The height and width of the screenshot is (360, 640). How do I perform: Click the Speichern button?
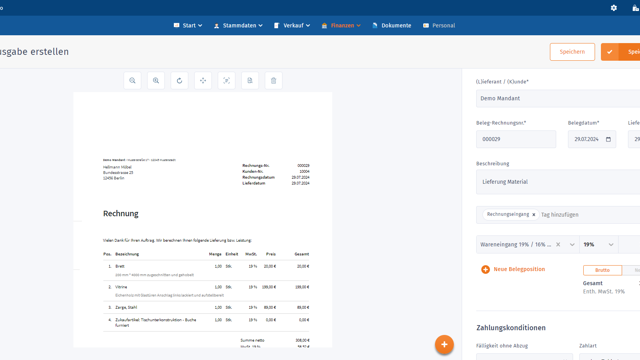[572, 52]
